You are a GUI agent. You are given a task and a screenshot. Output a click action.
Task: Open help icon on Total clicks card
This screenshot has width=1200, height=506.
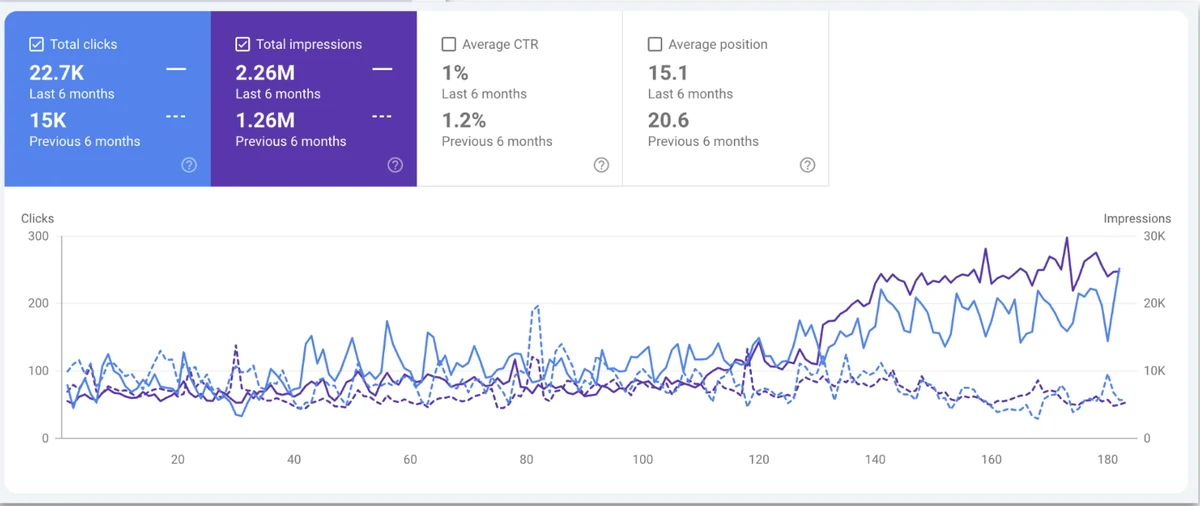click(189, 165)
